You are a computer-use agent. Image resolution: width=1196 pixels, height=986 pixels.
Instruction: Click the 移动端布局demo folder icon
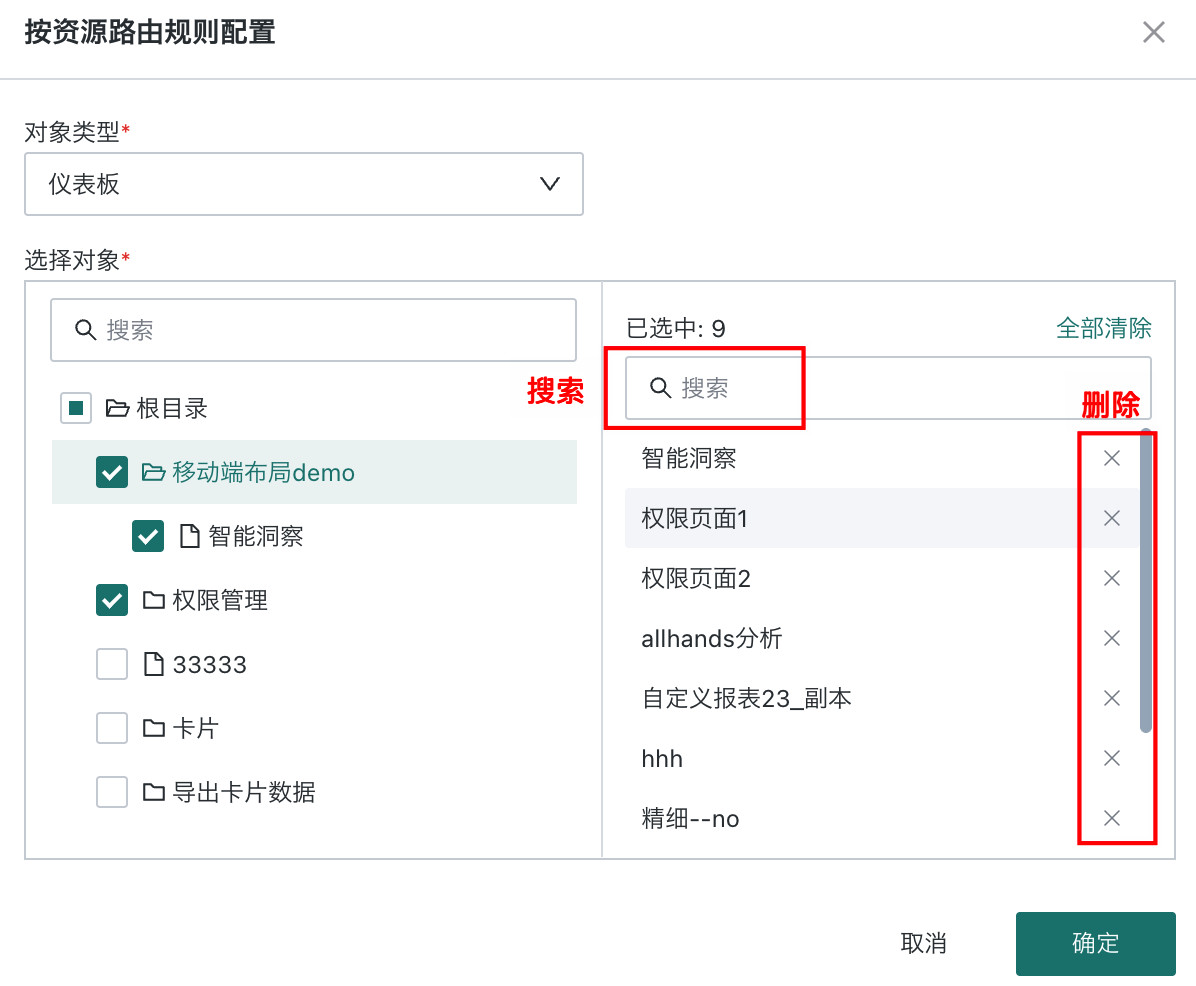coord(153,473)
